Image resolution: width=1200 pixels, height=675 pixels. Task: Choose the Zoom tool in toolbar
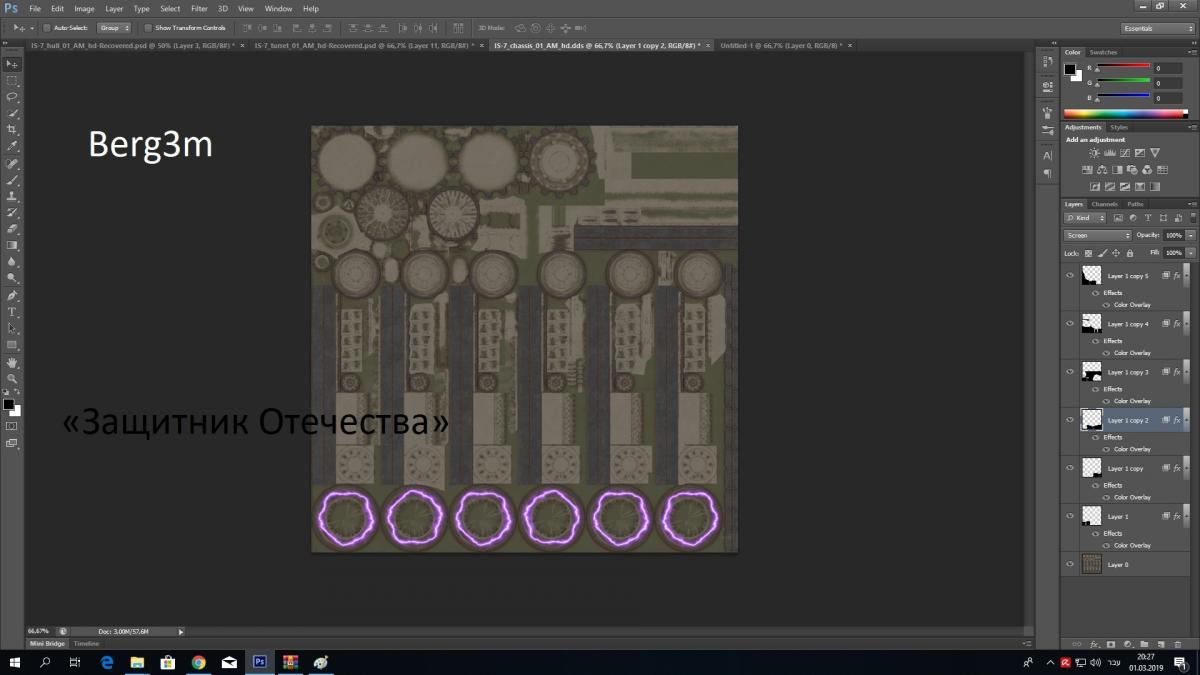pyautogui.click(x=13, y=379)
